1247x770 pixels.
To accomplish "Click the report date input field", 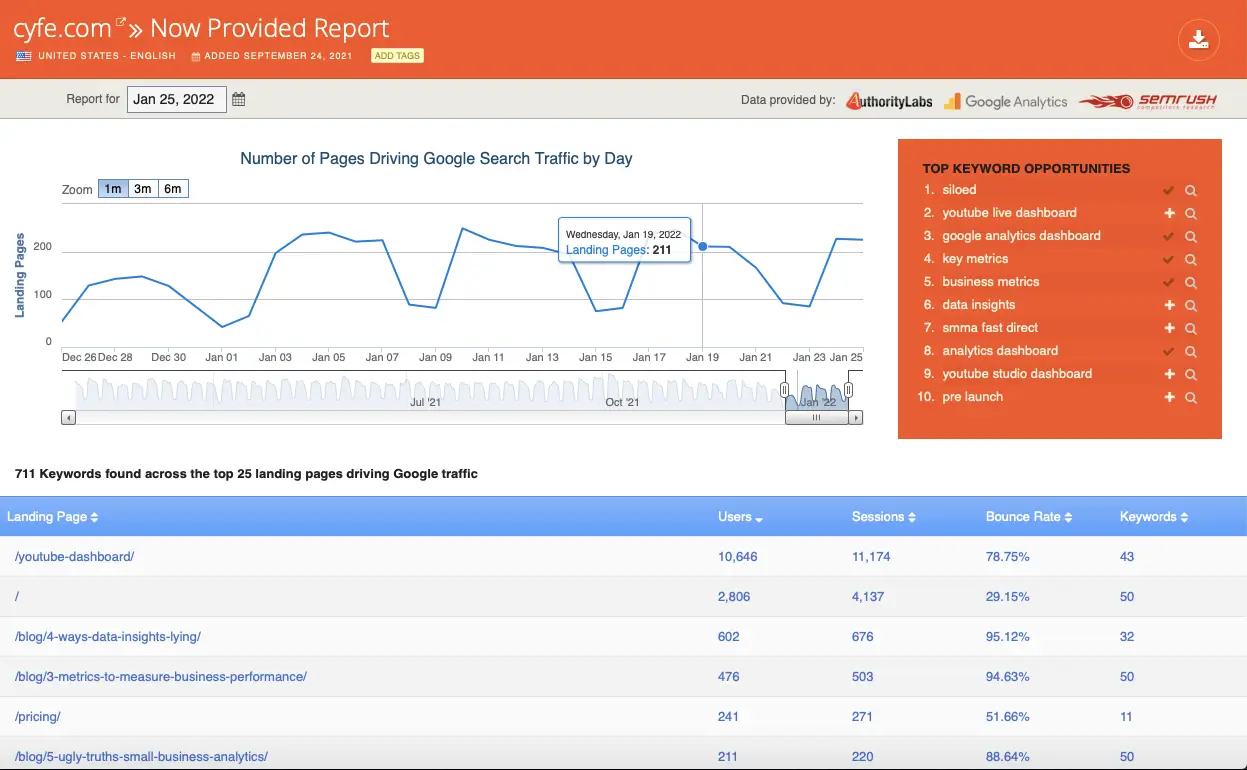I will coord(177,99).
